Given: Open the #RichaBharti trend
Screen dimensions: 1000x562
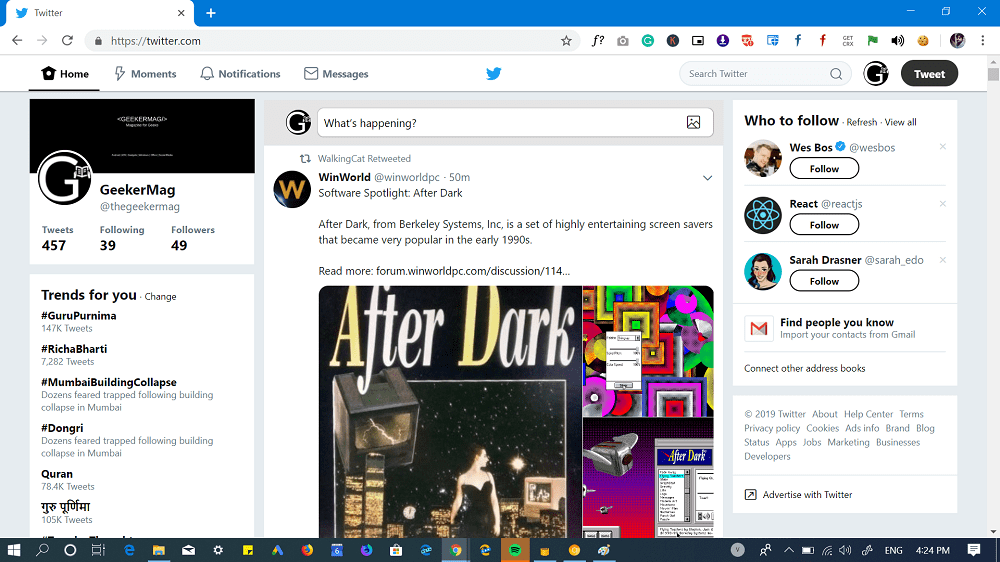Looking at the screenshot, I should click(x=74, y=349).
